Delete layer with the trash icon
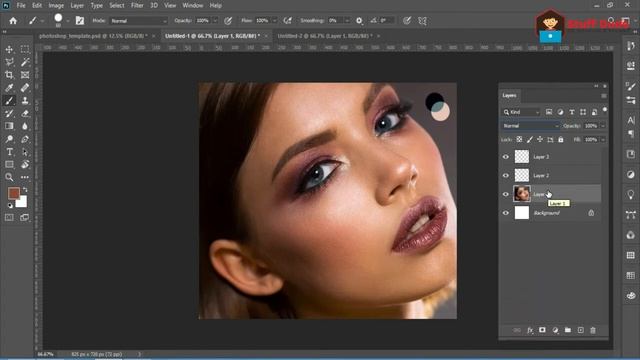This screenshot has width=640, height=360. (x=593, y=330)
